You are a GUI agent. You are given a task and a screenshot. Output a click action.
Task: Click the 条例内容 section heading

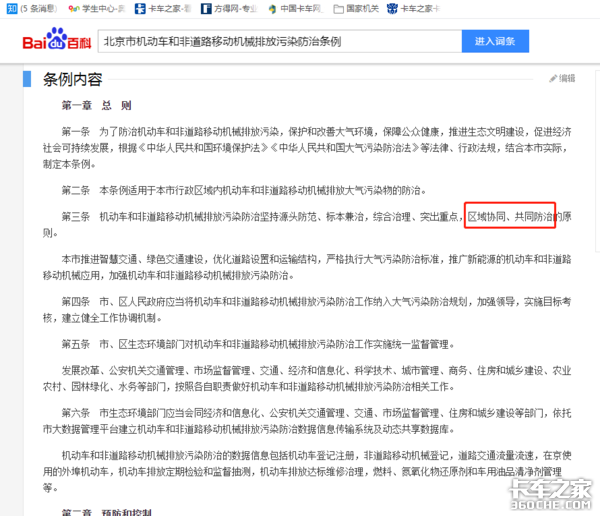pyautogui.click(x=73, y=79)
